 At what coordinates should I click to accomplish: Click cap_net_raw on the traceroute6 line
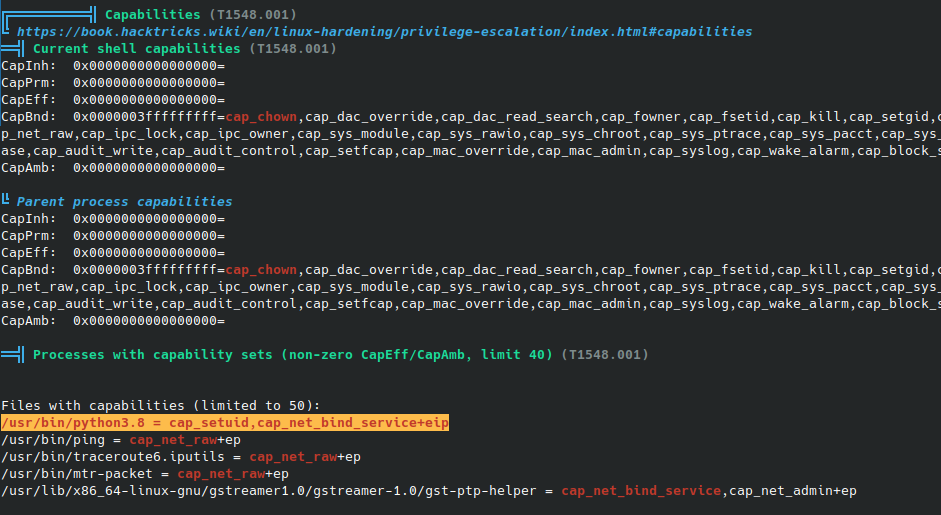[293, 457]
